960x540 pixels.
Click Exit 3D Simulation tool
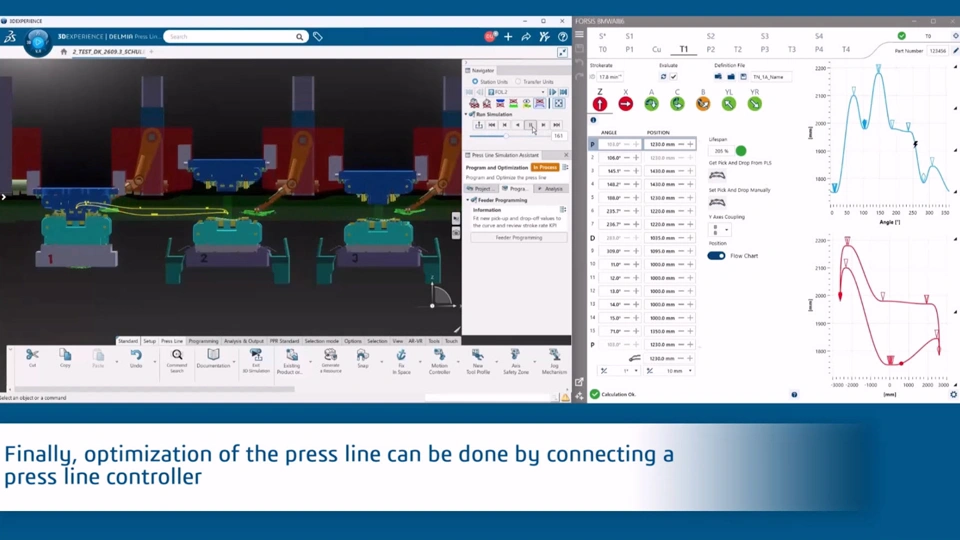[256, 361]
